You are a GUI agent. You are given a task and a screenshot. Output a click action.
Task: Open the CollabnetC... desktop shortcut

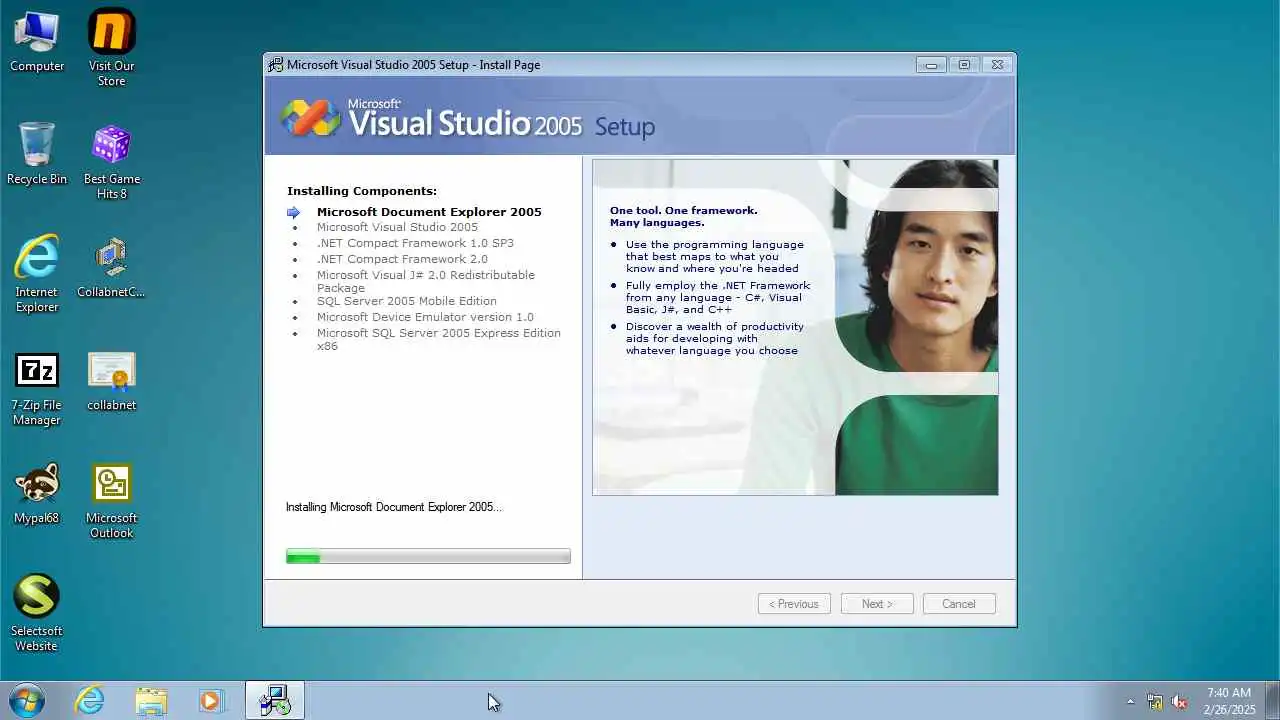[x=111, y=267]
